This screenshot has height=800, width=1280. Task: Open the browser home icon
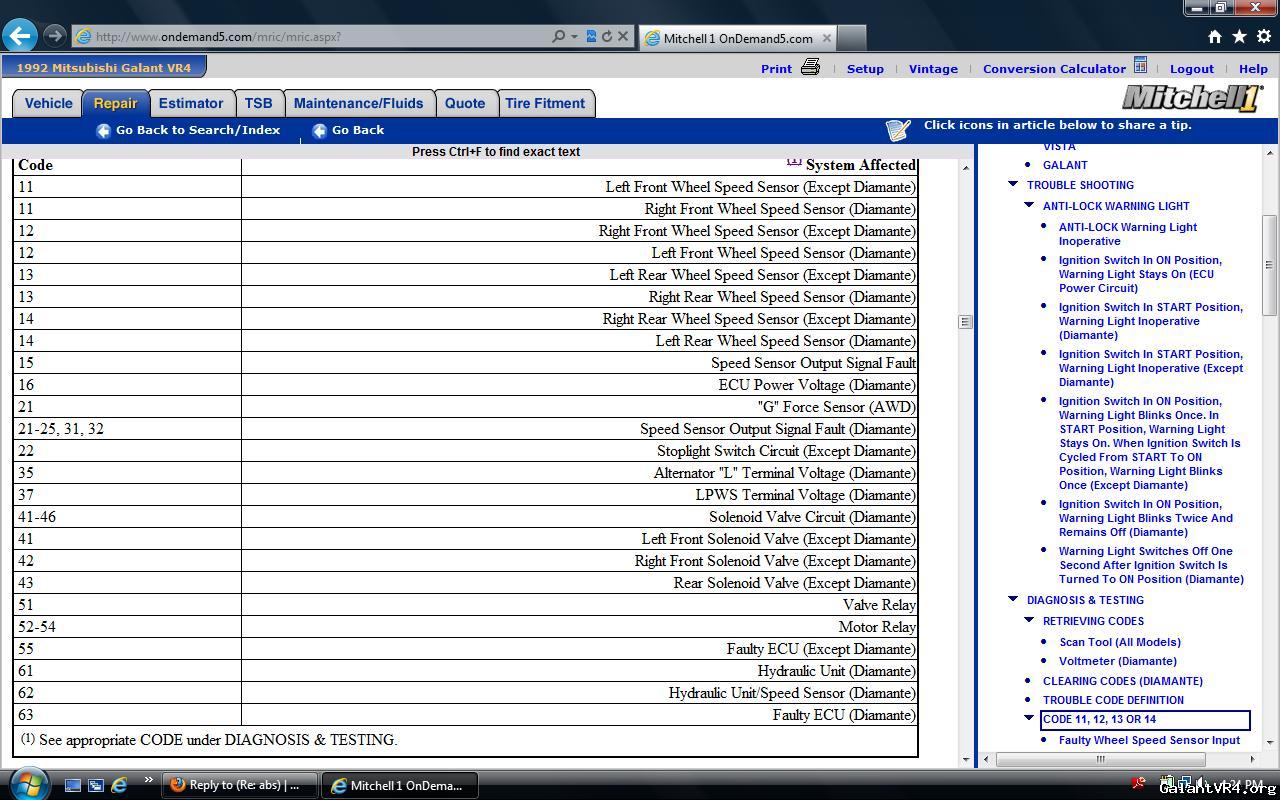click(x=1214, y=36)
